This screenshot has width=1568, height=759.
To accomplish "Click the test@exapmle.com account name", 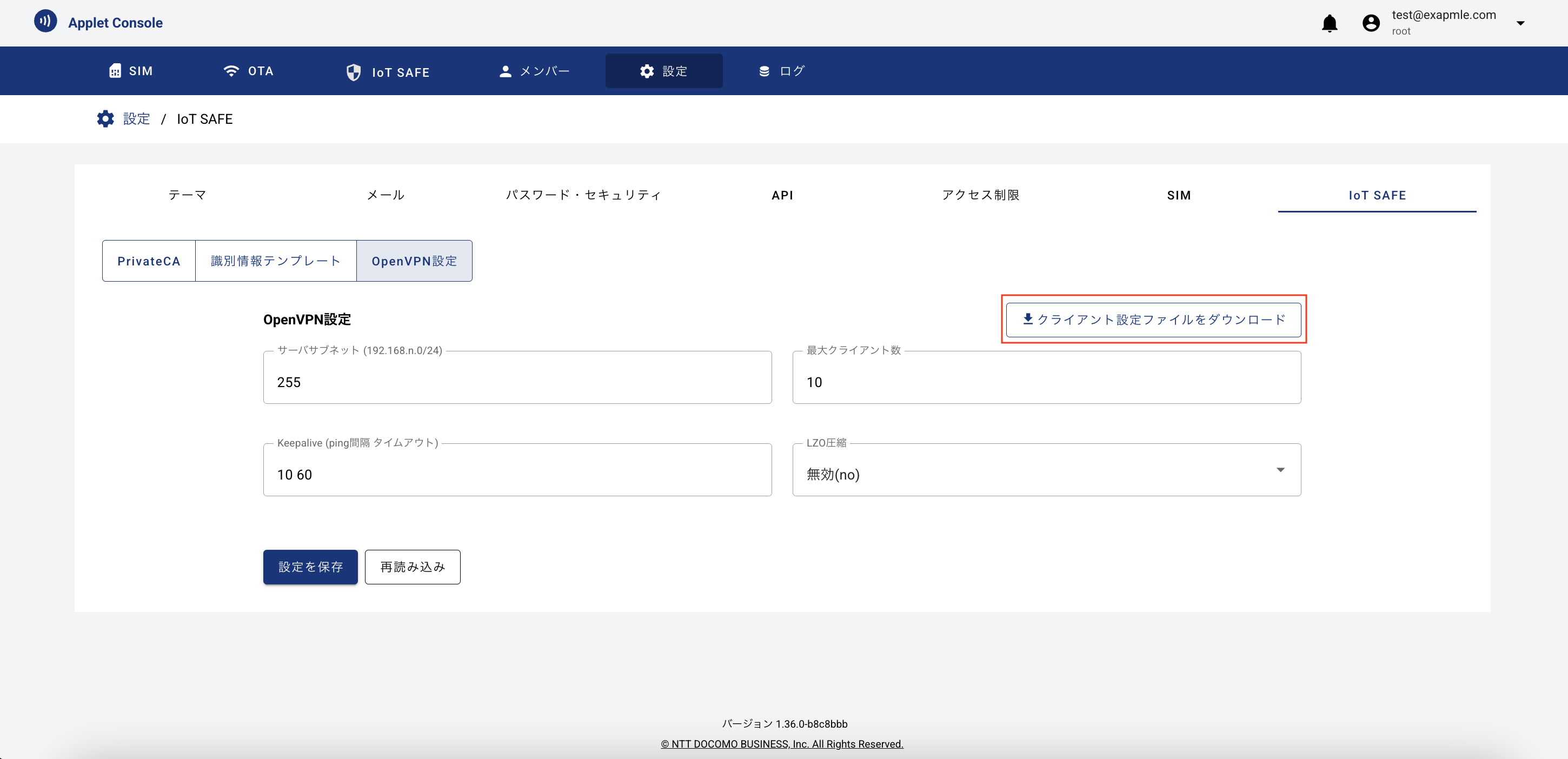I will tap(1444, 15).
